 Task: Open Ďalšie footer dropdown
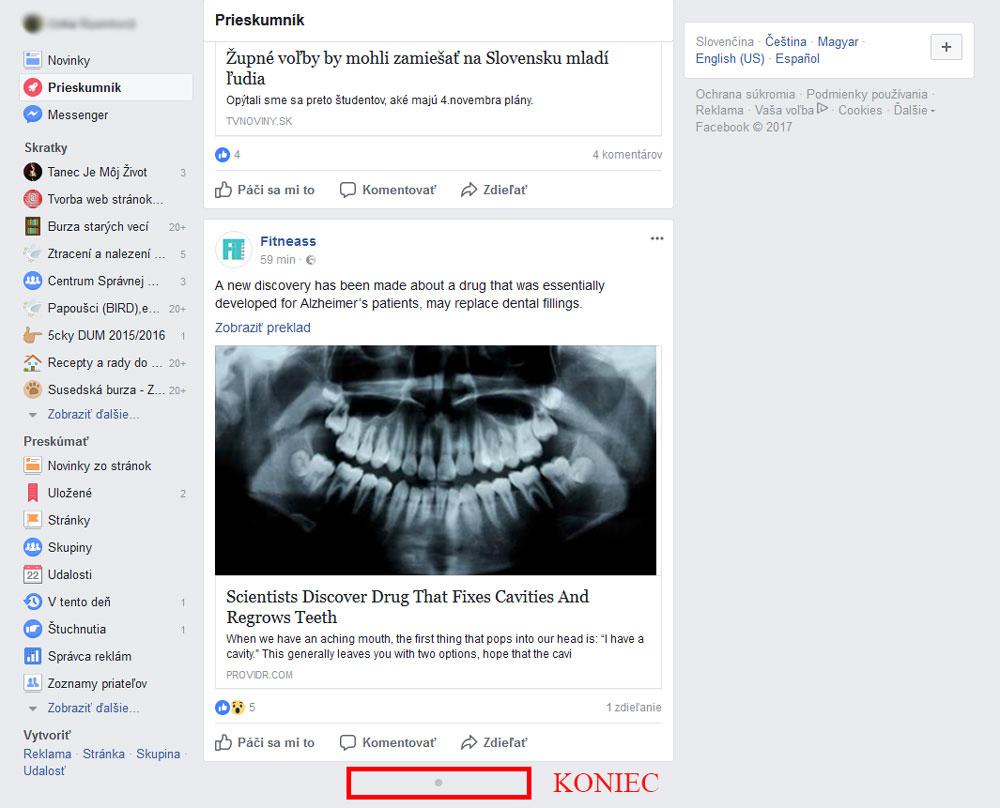coord(914,110)
